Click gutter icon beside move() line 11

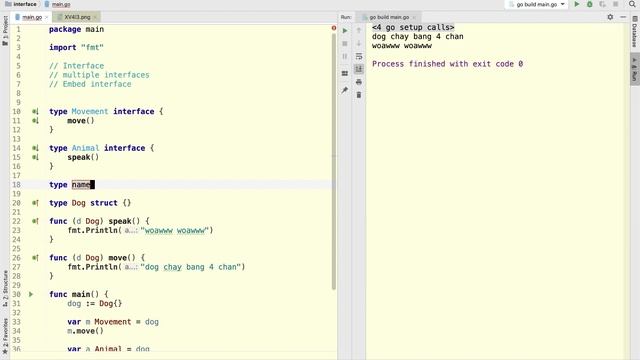pos(36,121)
